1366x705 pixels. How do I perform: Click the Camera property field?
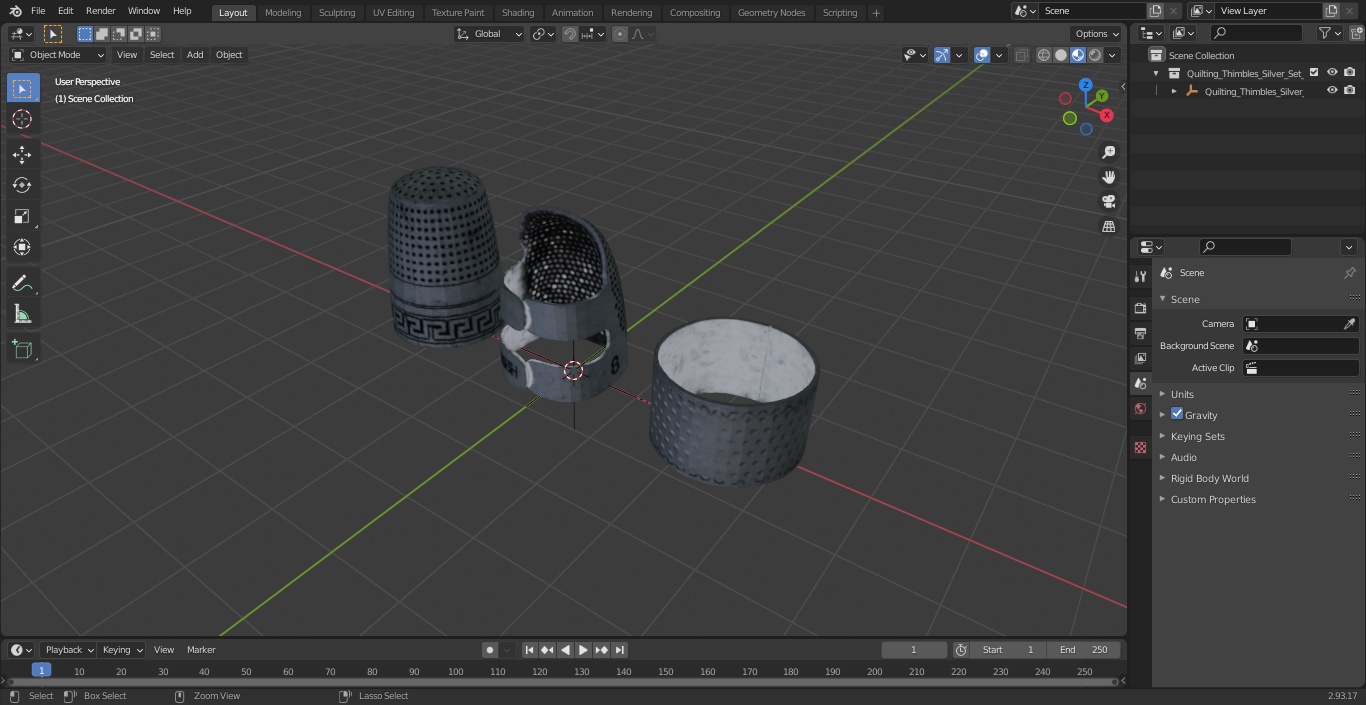(x=1300, y=324)
